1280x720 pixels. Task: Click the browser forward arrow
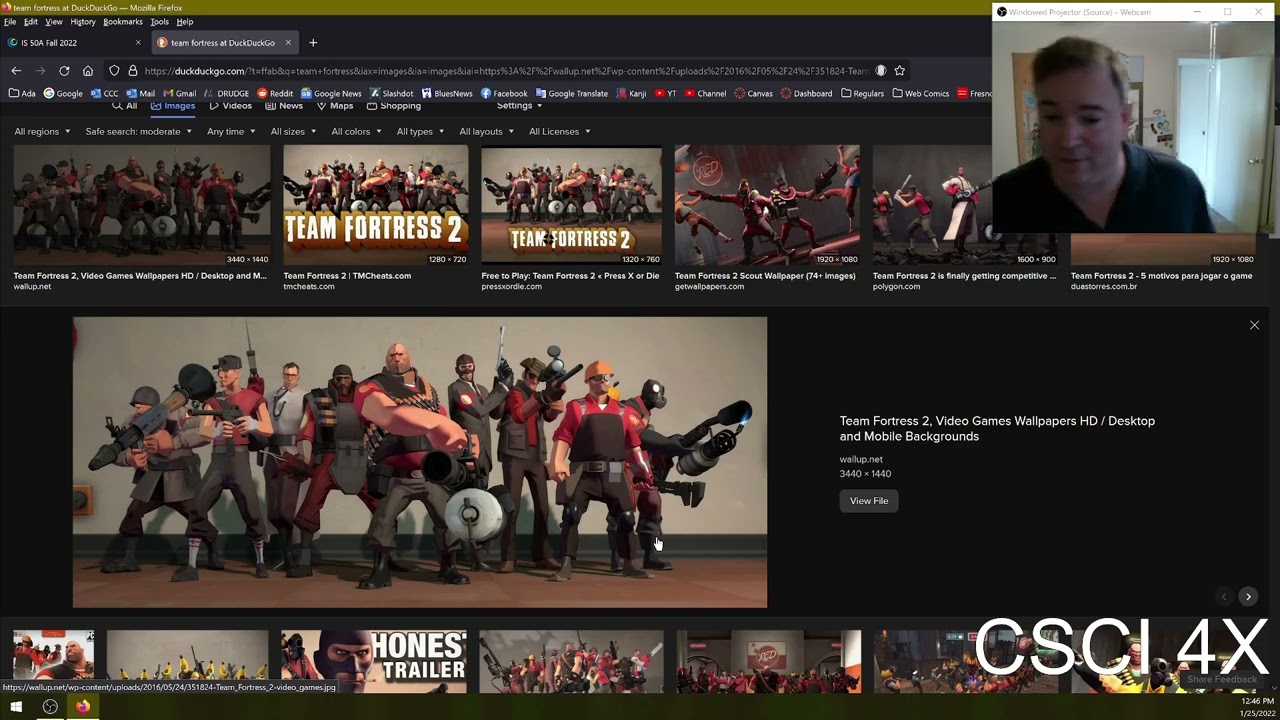(40, 71)
